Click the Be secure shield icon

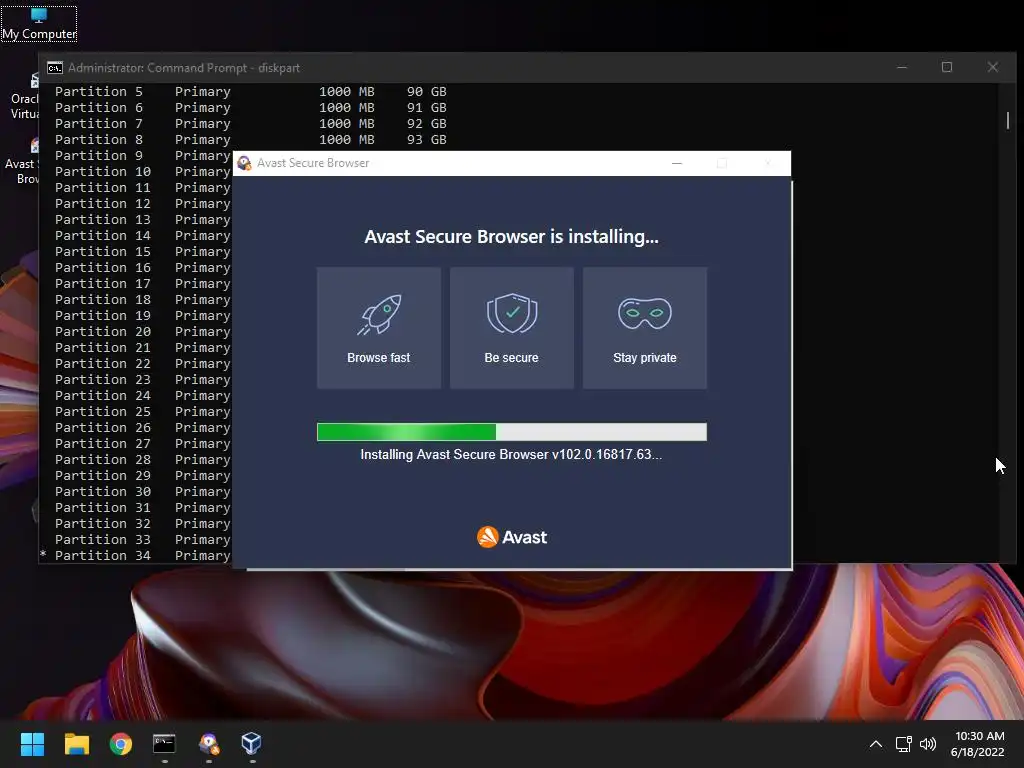tap(512, 313)
